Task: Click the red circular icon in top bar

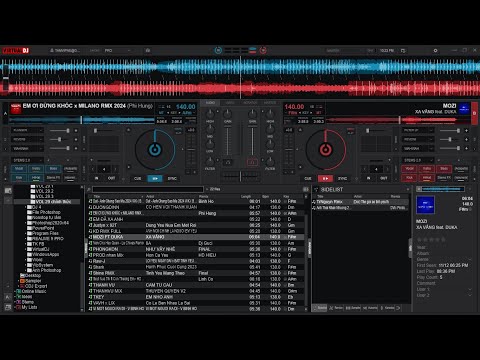Action: 263,50
